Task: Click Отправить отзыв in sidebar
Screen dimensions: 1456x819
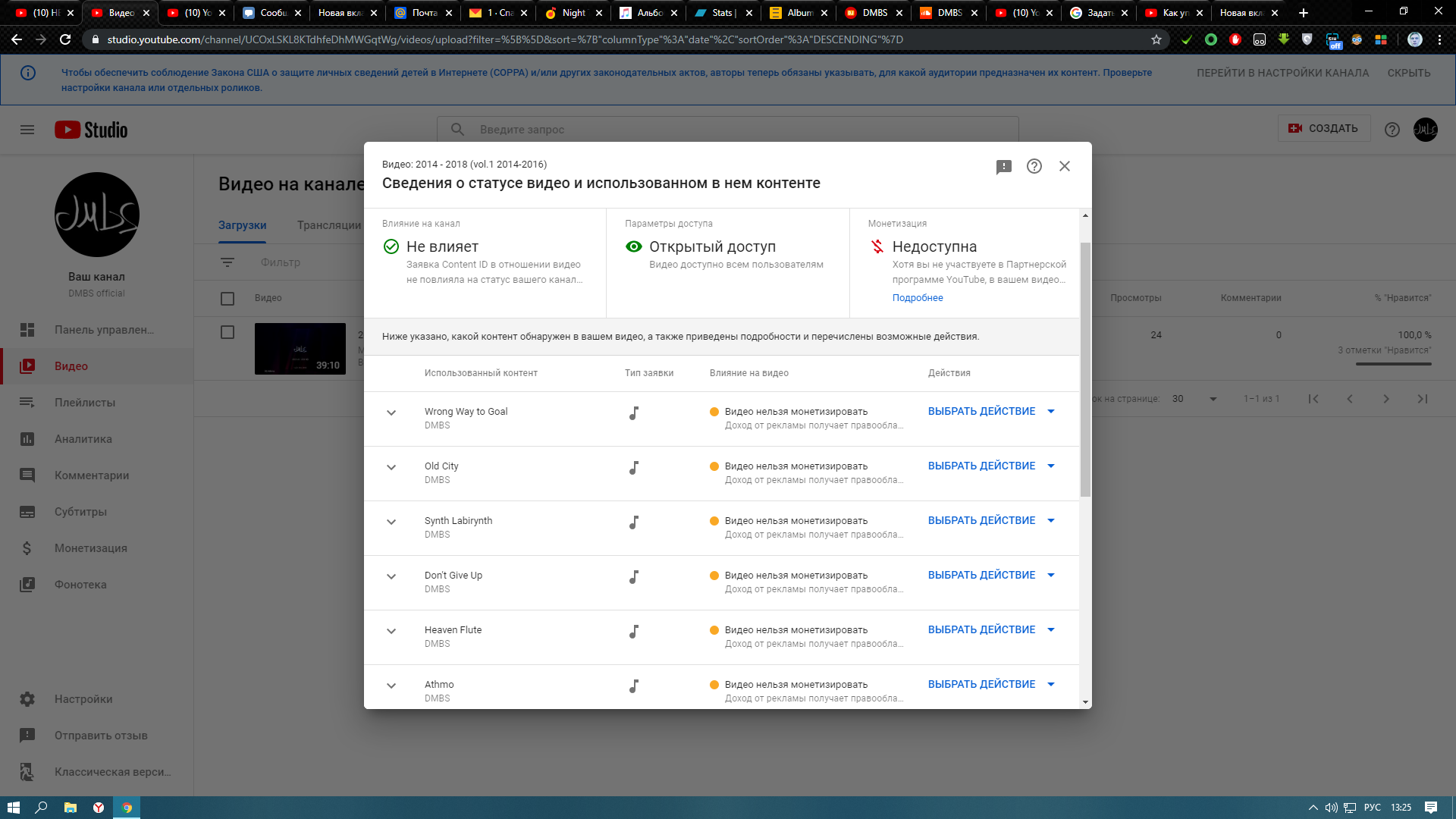Action: pos(97,736)
